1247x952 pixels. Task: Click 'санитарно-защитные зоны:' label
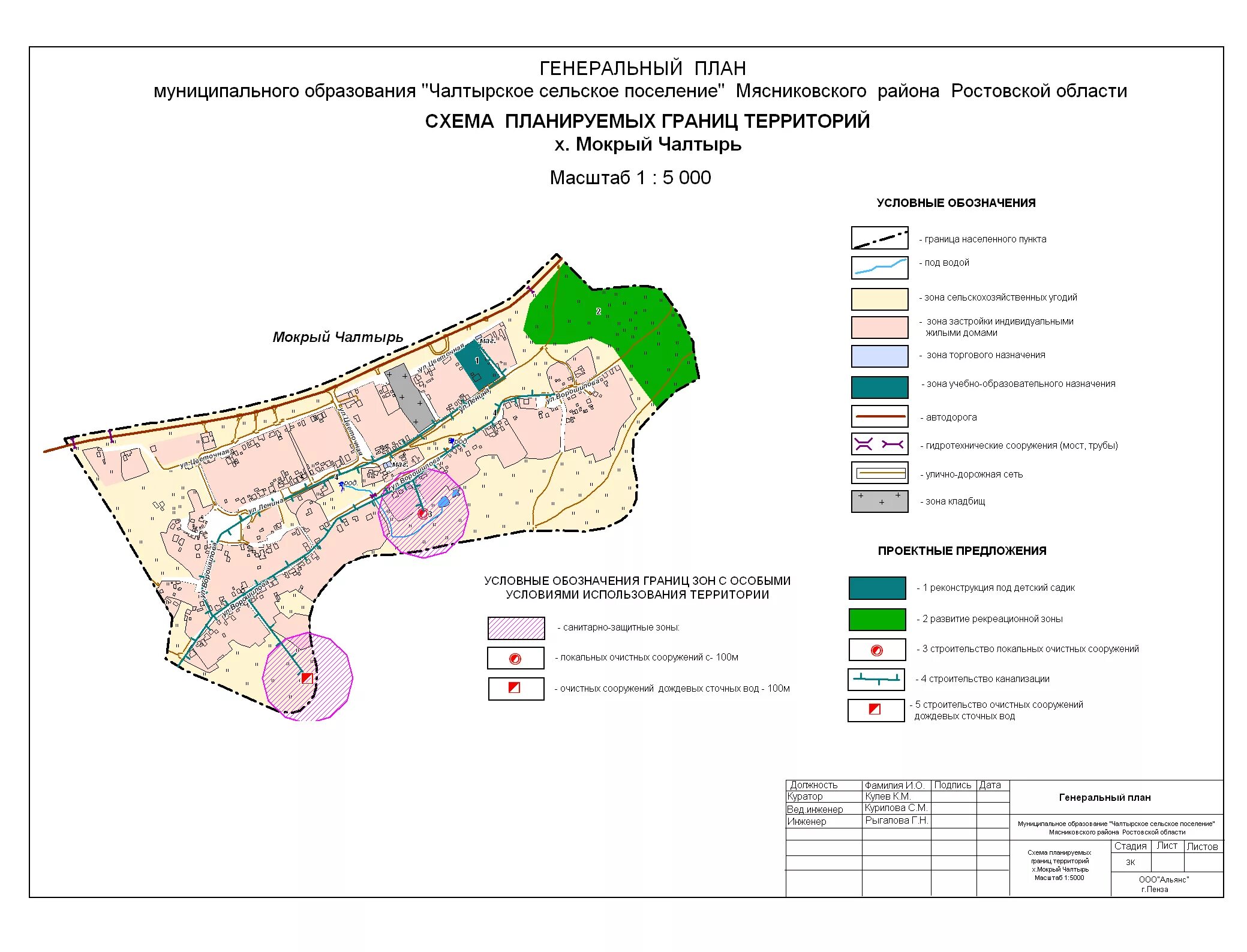[x=621, y=627]
